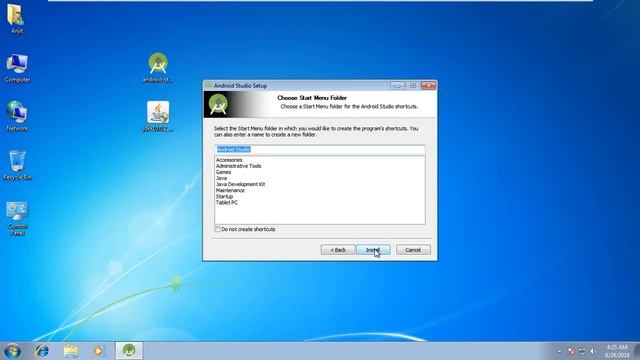Click the Action Center flag tray icon
This screenshot has width=640, height=360.
pos(571,351)
